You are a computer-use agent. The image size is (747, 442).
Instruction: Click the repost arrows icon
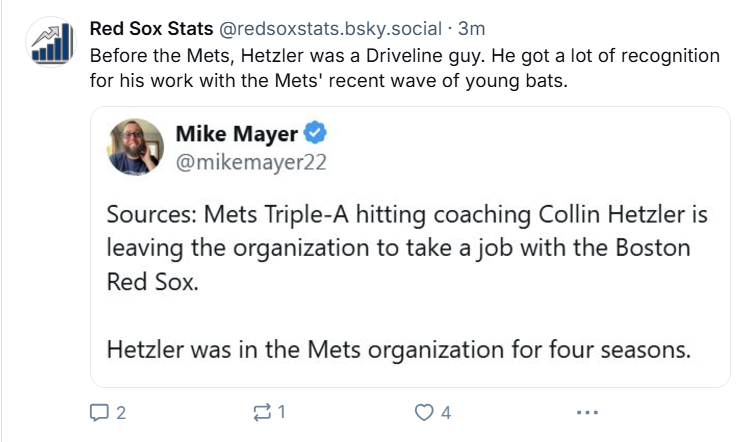click(x=263, y=412)
